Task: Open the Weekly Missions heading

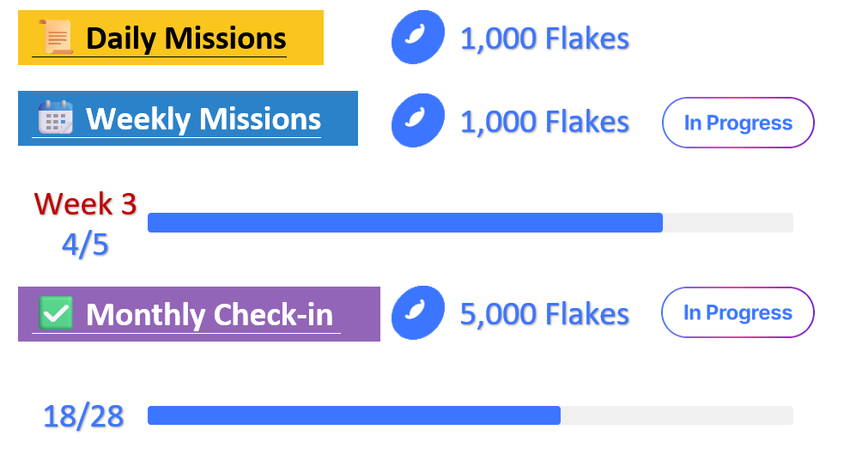Action: pyautogui.click(x=203, y=119)
